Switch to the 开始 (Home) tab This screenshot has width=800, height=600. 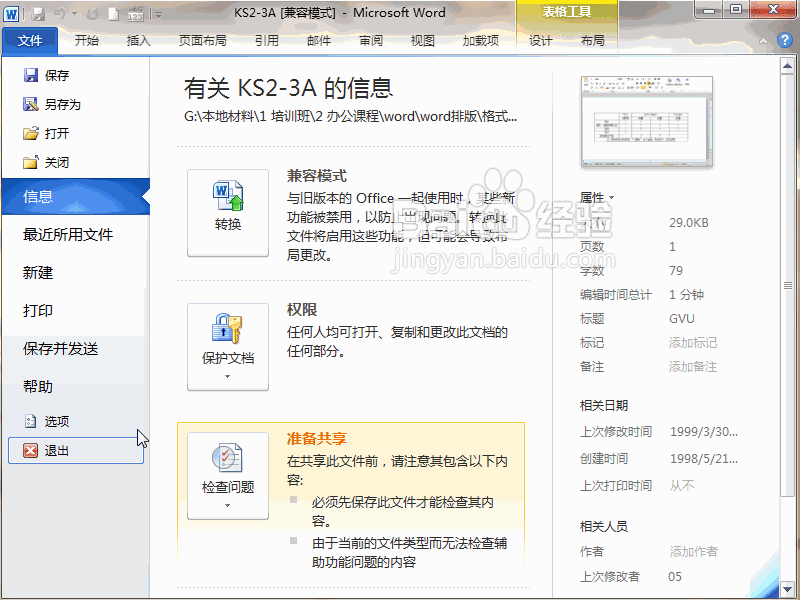coord(86,40)
